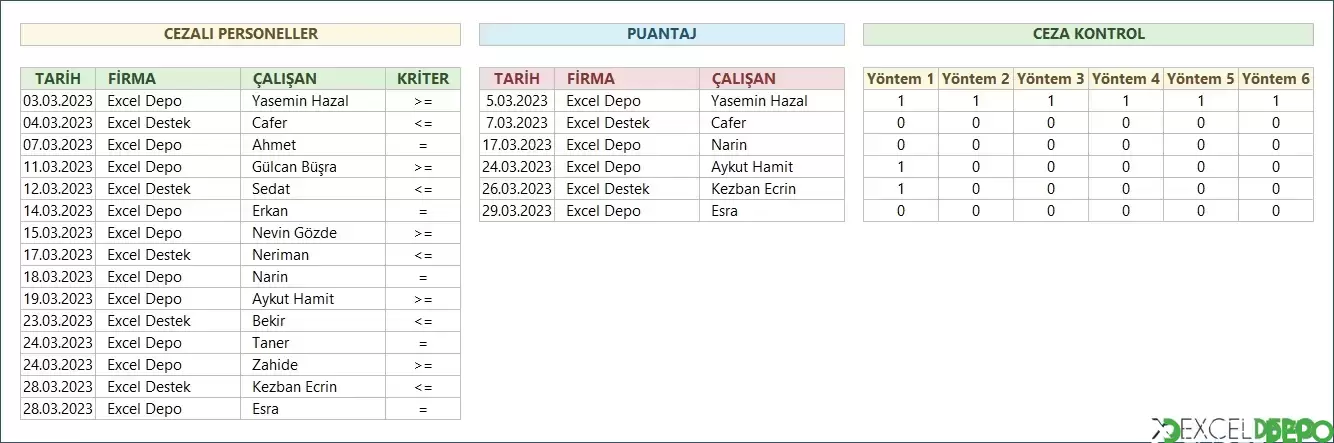Screen dimensions: 1334x443
Task: Select the CEZA KONTROL title banner
Action: coord(1088,34)
